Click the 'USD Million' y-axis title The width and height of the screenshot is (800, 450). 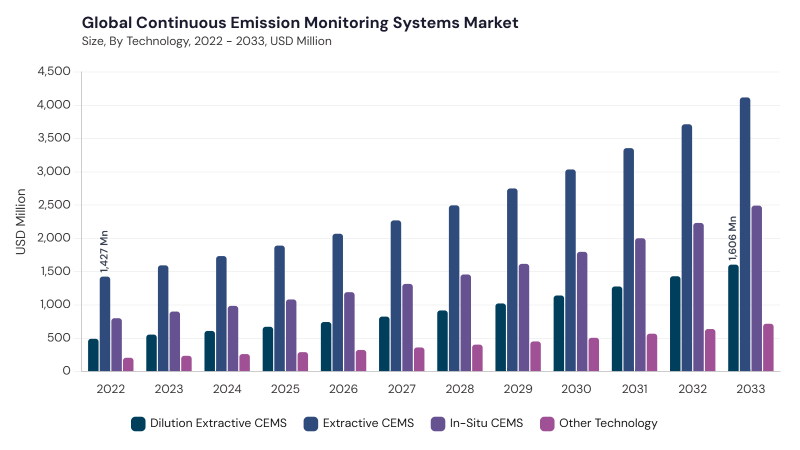[x=20, y=221]
